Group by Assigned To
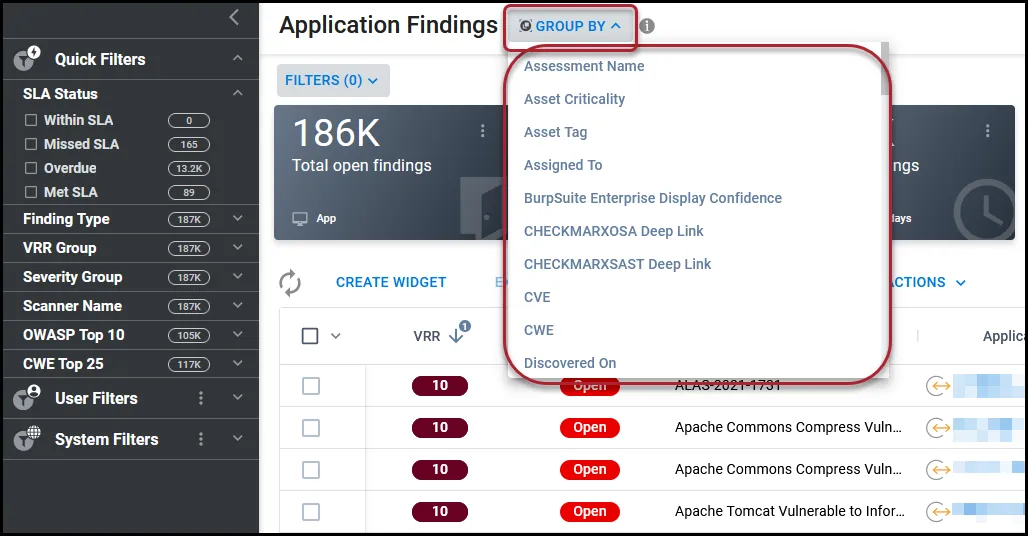 (563, 165)
